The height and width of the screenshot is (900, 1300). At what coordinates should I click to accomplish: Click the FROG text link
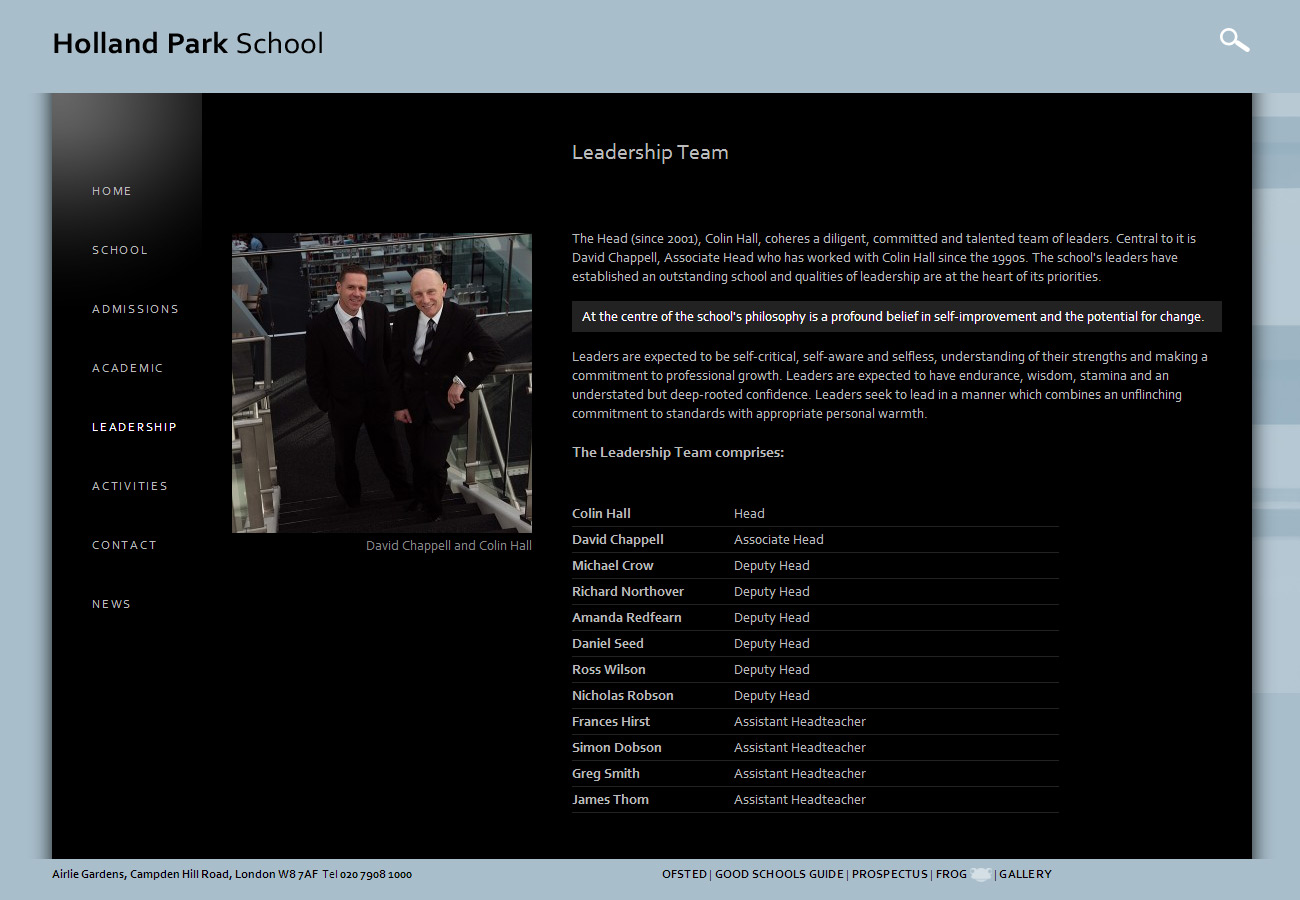coord(951,874)
